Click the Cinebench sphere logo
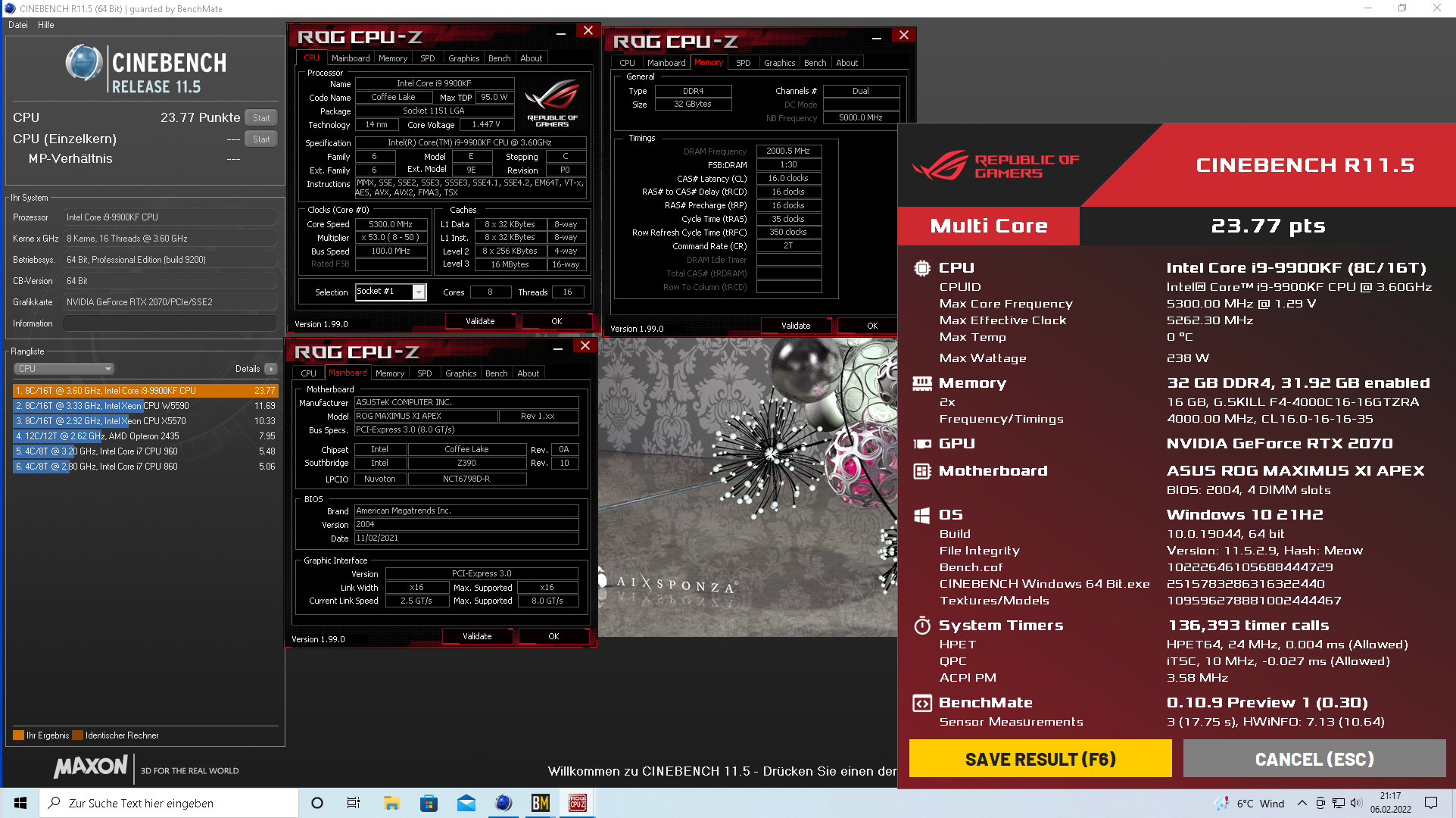This screenshot has width=1456, height=818. pos(83,63)
